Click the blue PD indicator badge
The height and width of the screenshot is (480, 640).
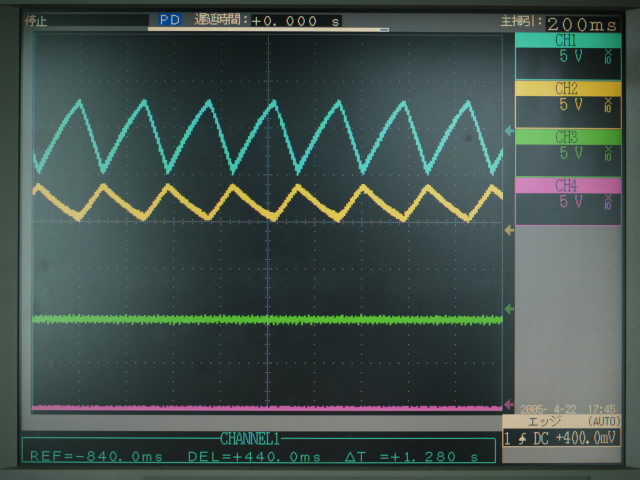169,20
